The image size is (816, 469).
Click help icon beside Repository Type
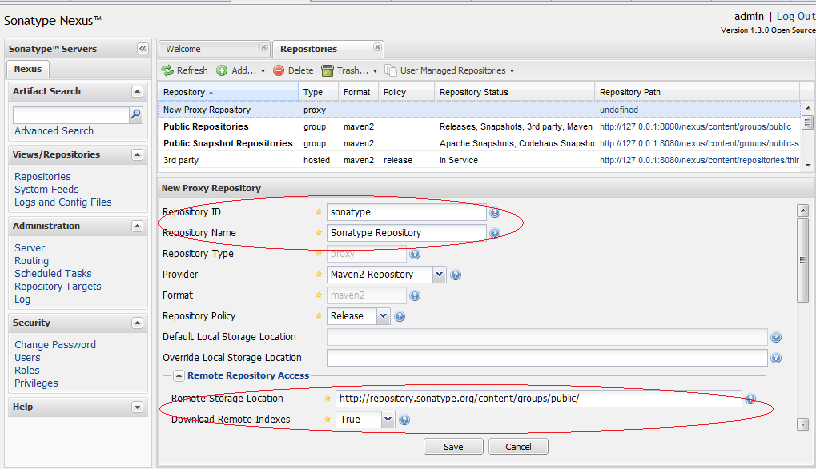point(415,254)
